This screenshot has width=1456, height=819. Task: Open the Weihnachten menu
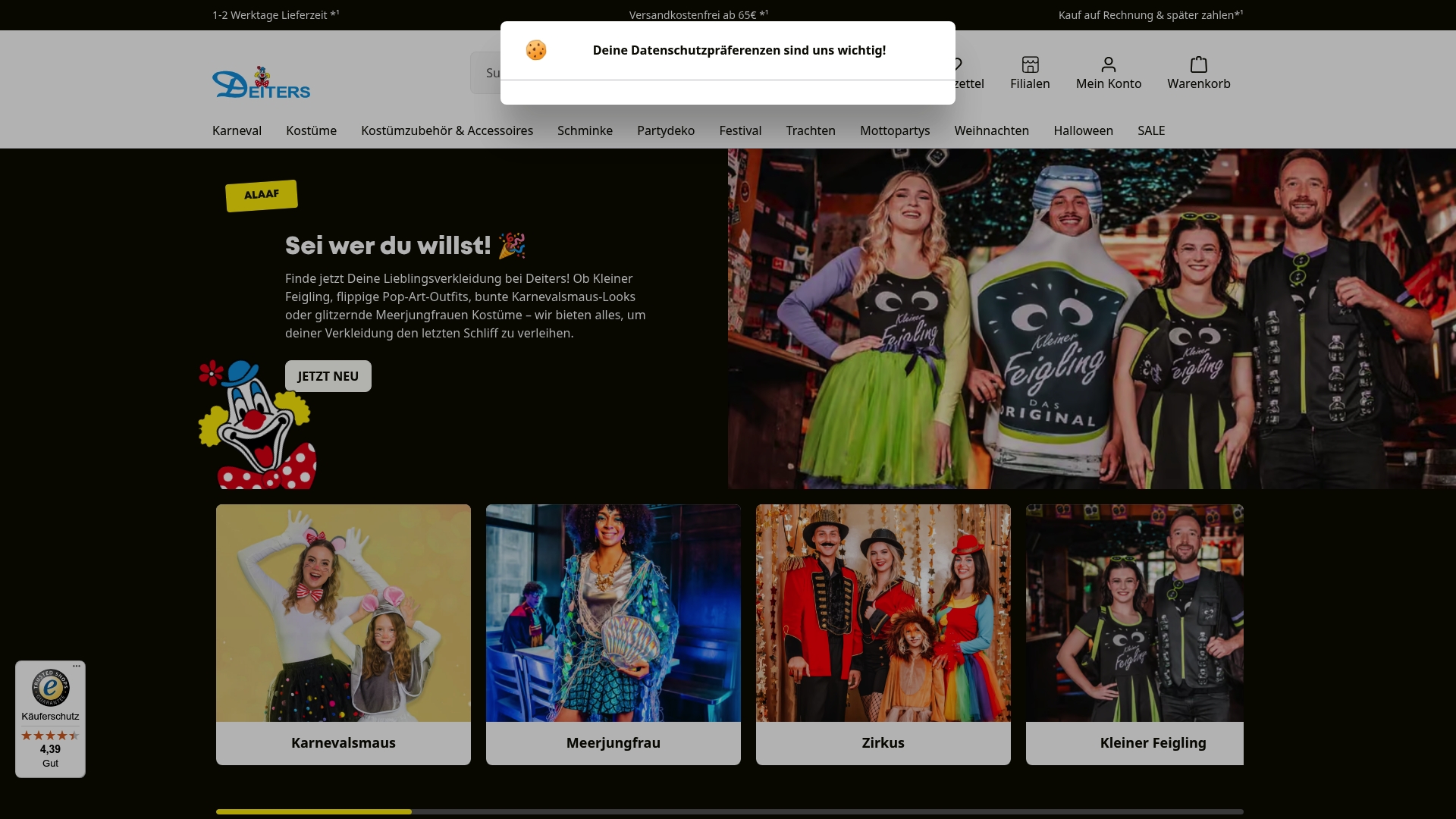pos(991,130)
